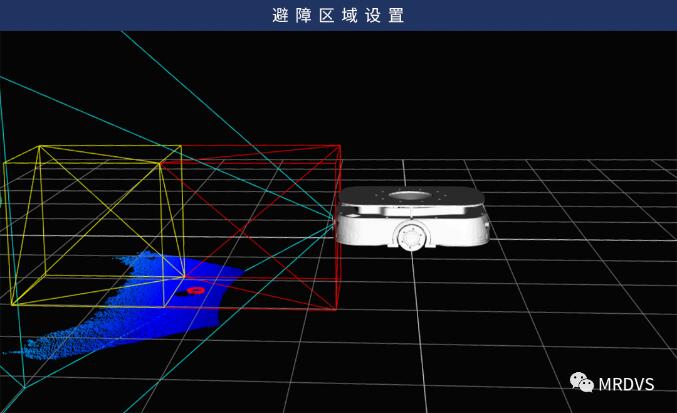Image resolution: width=677 pixels, height=413 pixels.
Task: Click the camera origin where cyan lines converge
Action: click(333, 221)
